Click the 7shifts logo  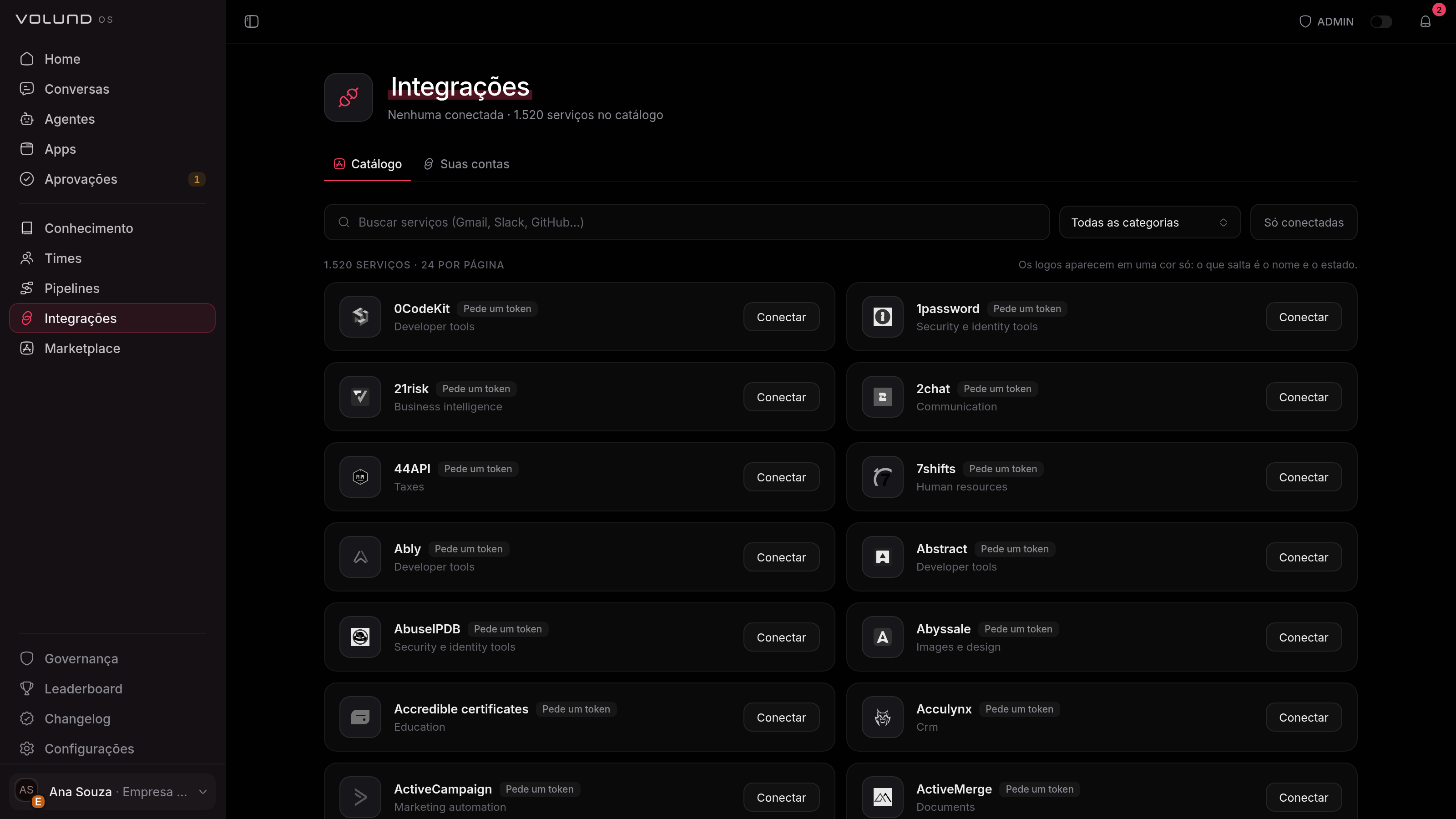882,477
